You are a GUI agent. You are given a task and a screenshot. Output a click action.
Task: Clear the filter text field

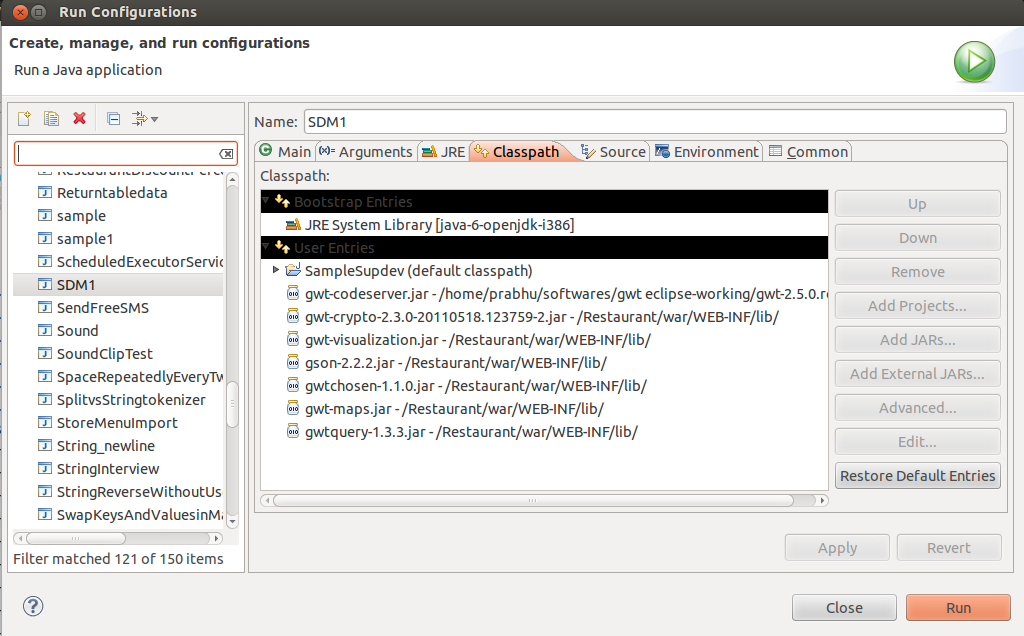tap(226, 153)
